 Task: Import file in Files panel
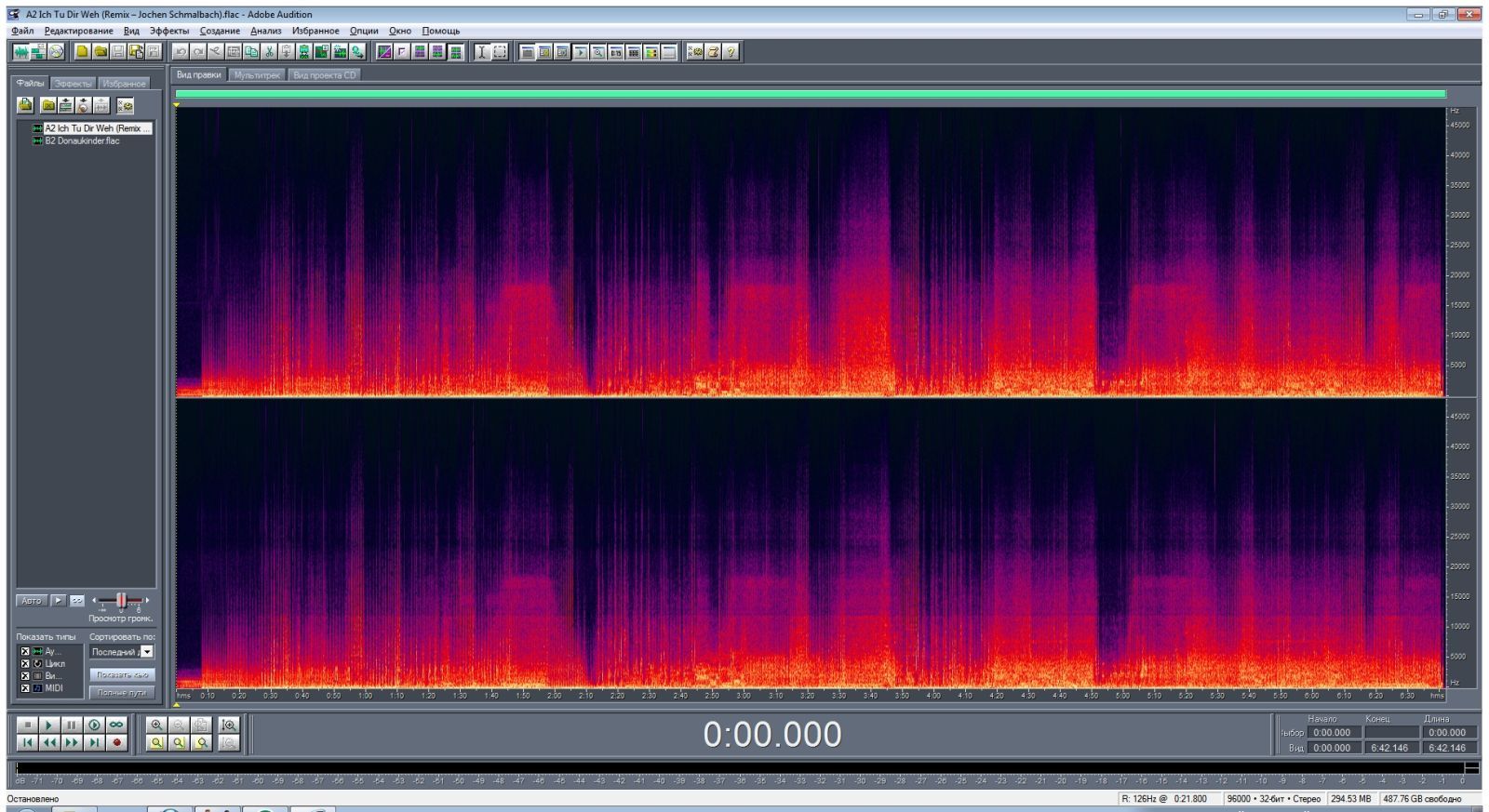coord(25,105)
